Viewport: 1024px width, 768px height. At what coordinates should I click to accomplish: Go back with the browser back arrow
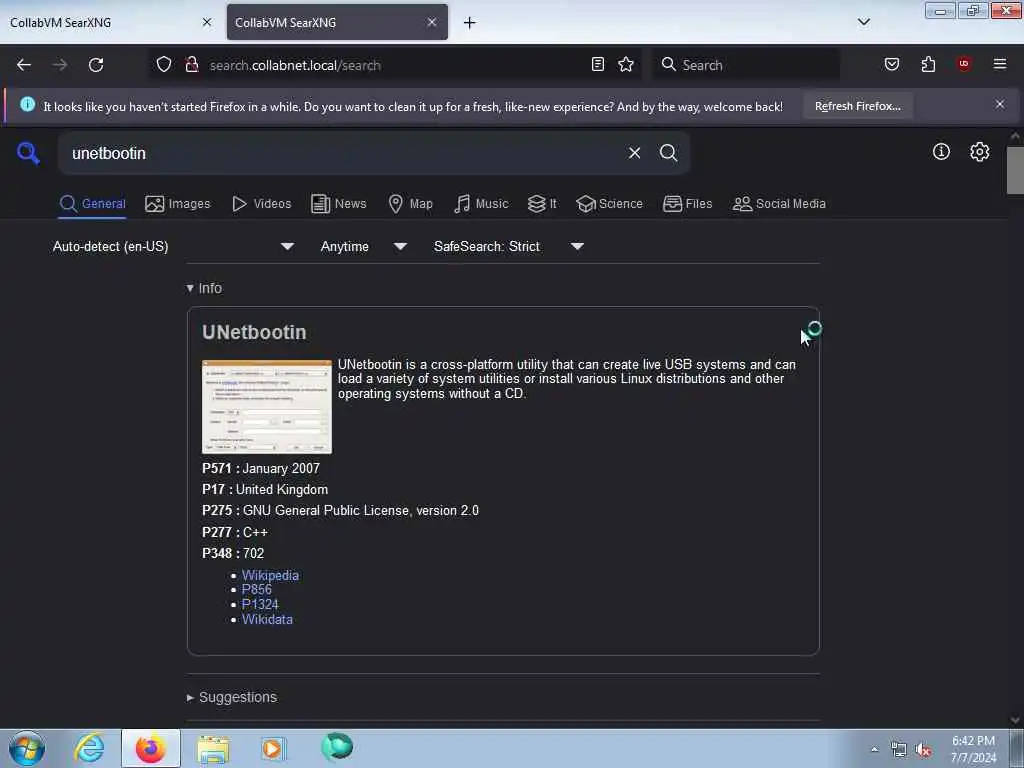(x=24, y=65)
